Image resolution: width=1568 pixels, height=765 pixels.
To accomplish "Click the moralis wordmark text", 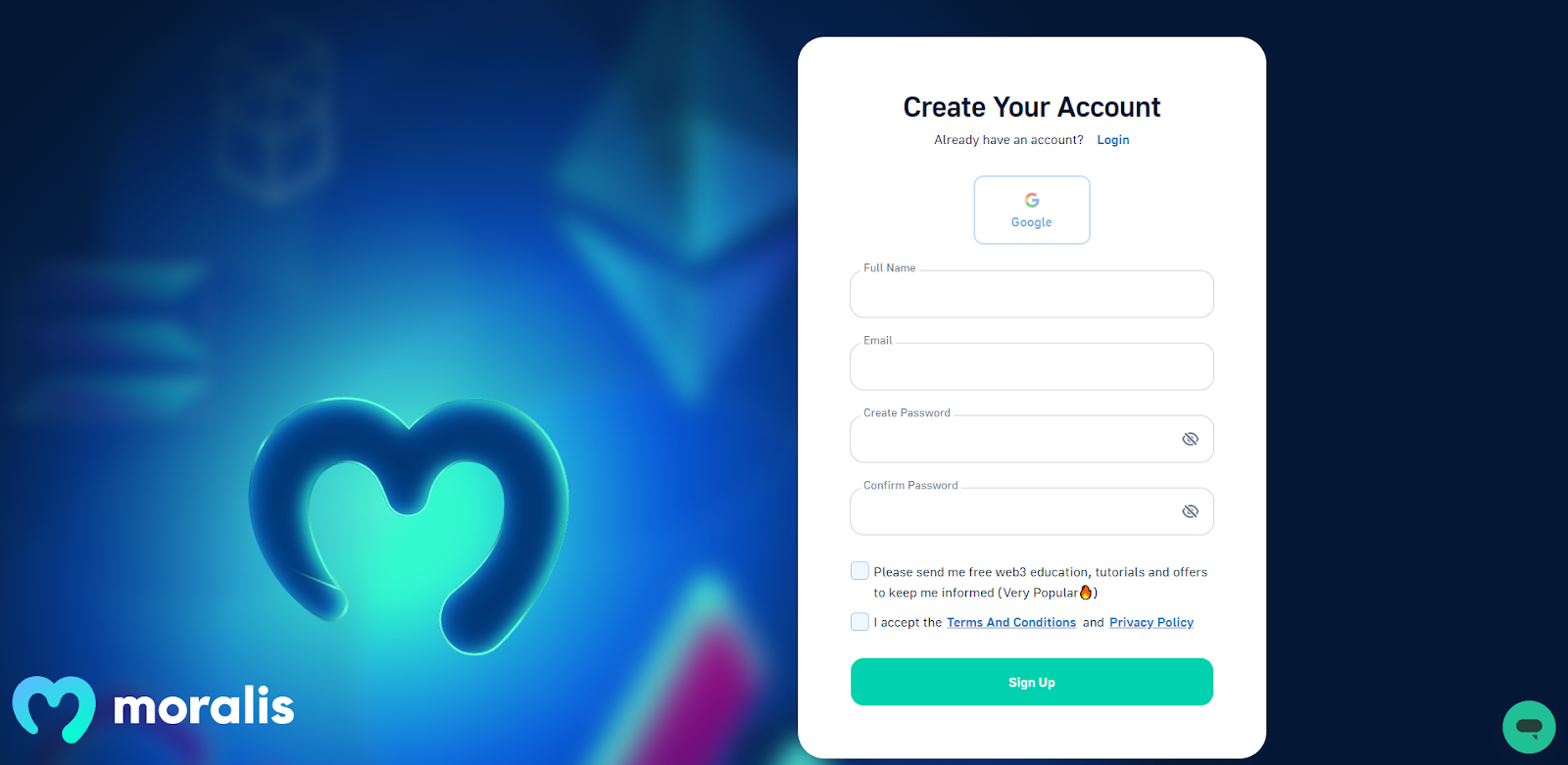I will 204,705.
